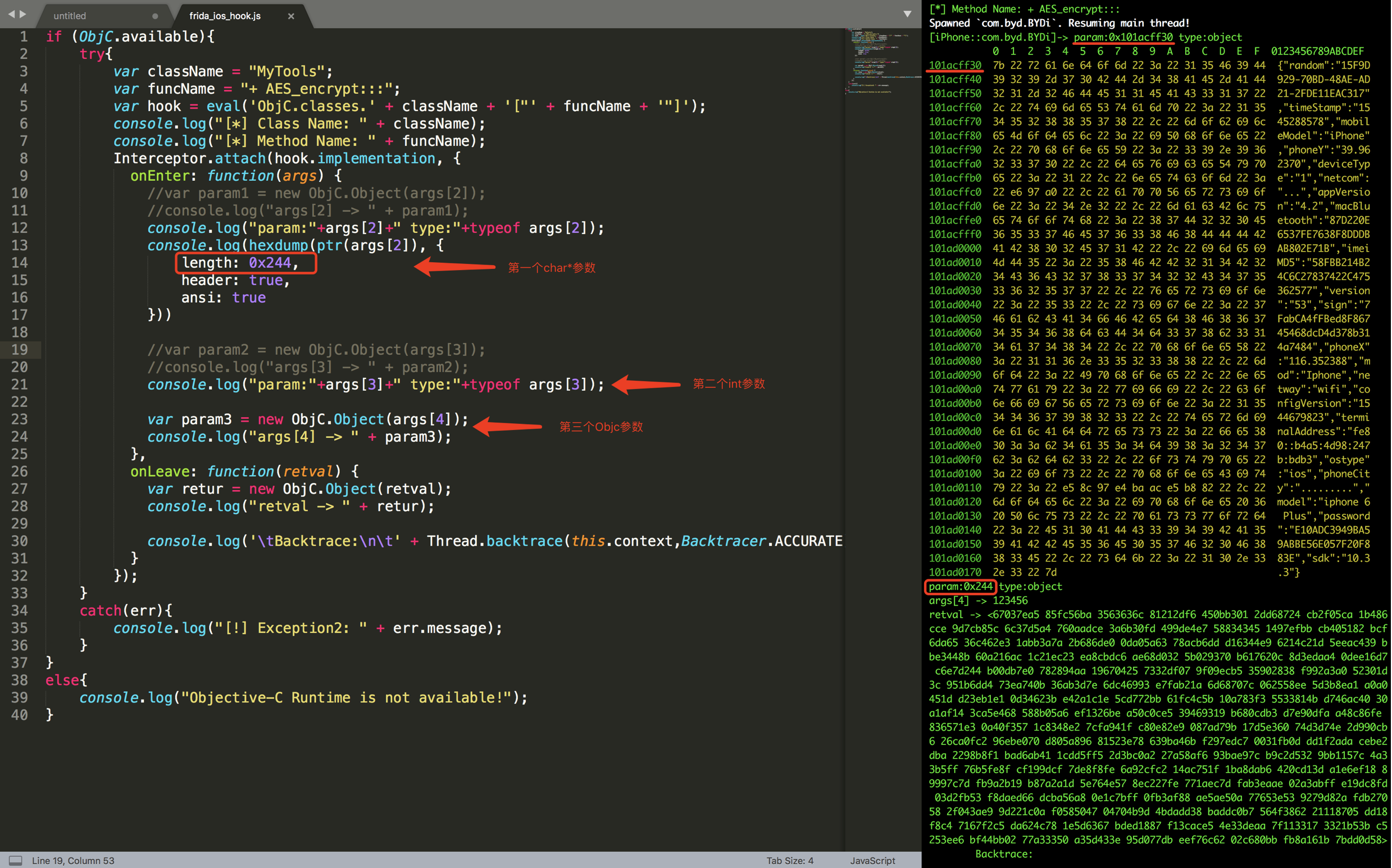This screenshot has width=1392, height=868.
Task: Open the JavaScript syntax selector
Action: [872, 860]
